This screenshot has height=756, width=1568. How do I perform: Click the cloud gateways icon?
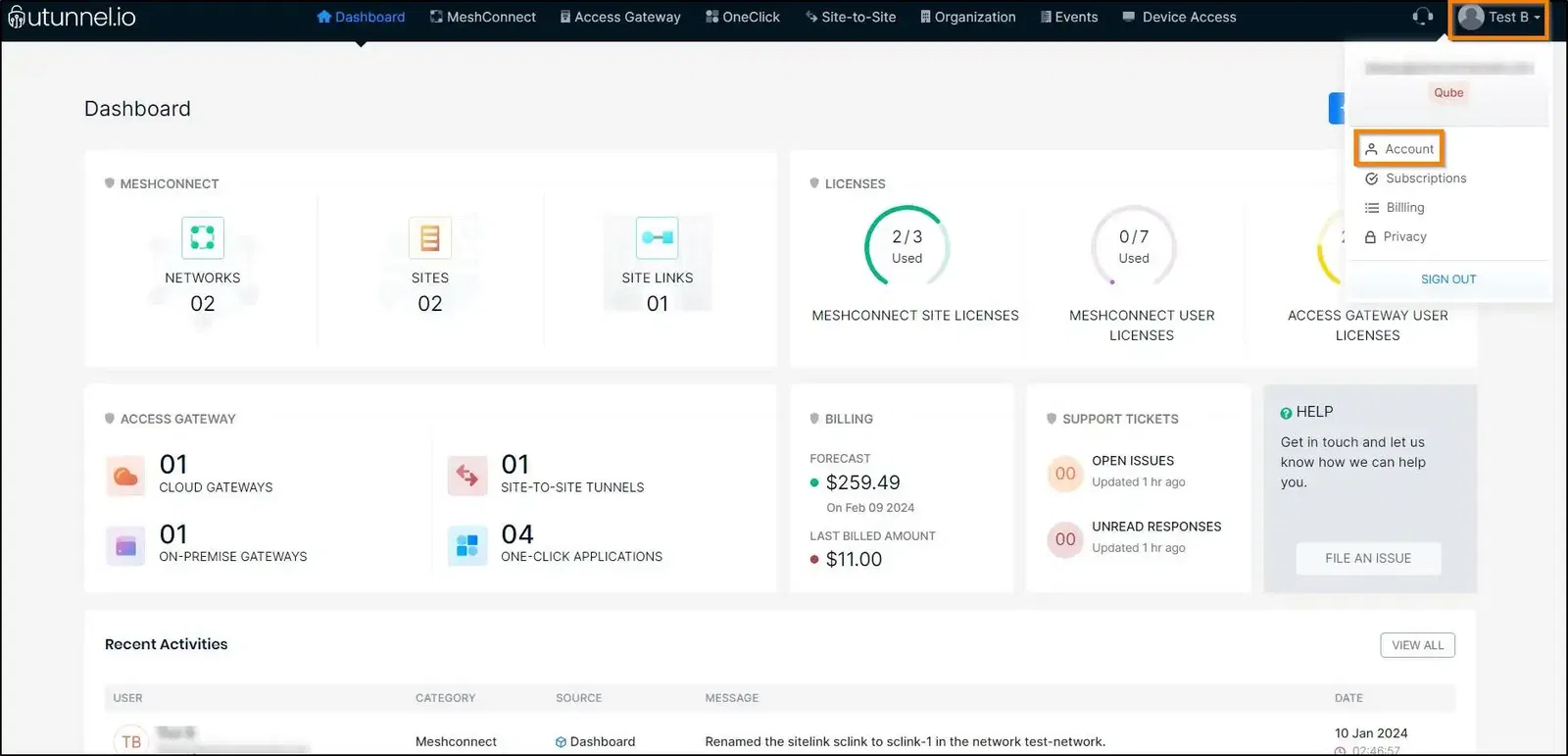125,477
